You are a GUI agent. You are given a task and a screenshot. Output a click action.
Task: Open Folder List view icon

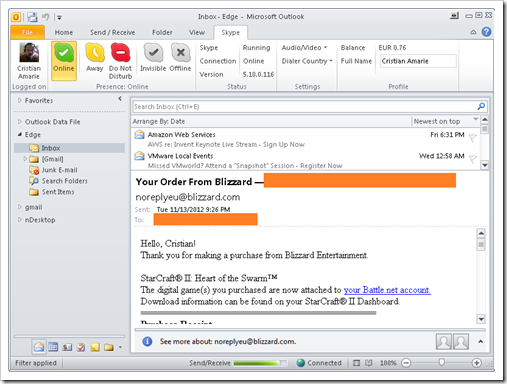109,347
